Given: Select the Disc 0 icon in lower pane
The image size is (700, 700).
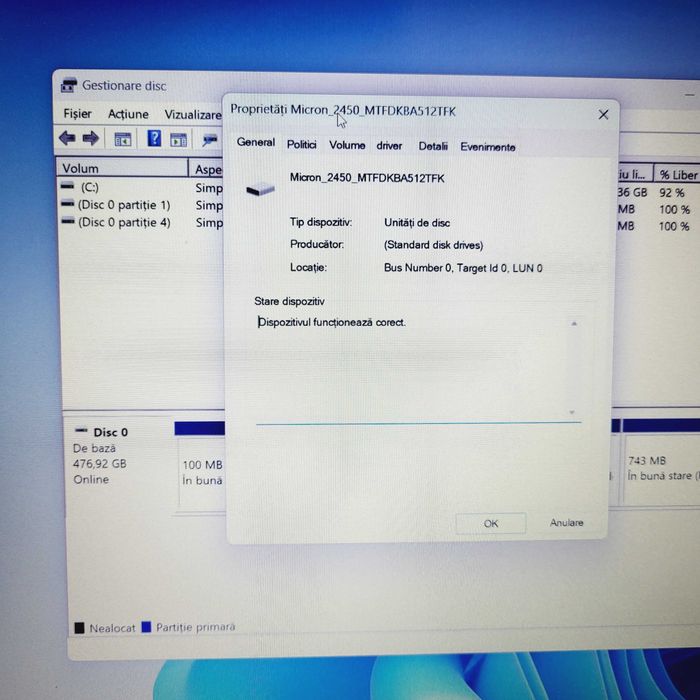Looking at the screenshot, I should pos(81,431).
